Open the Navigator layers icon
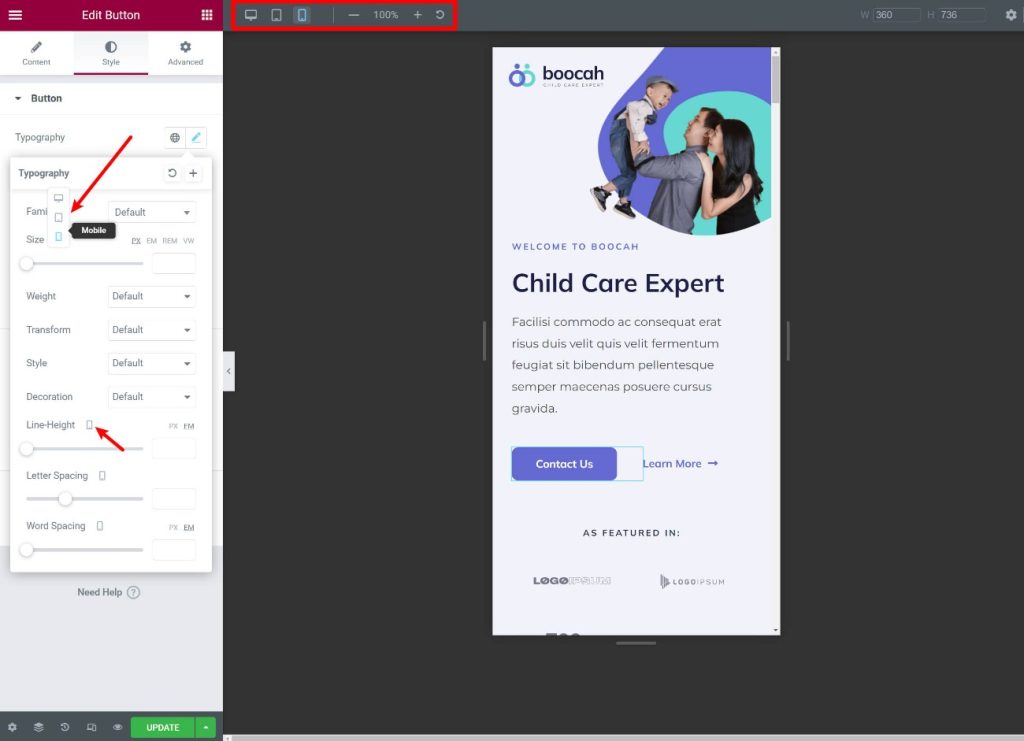 (x=39, y=727)
